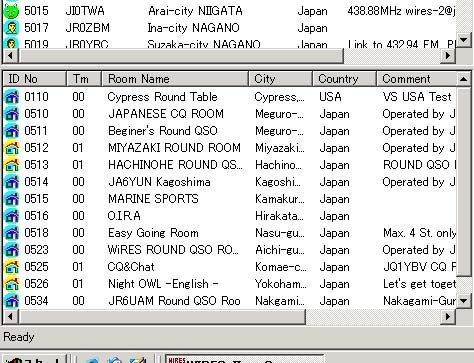
Task: Select room name 'JAPANESE CQ ROOM'
Action: click(166, 114)
